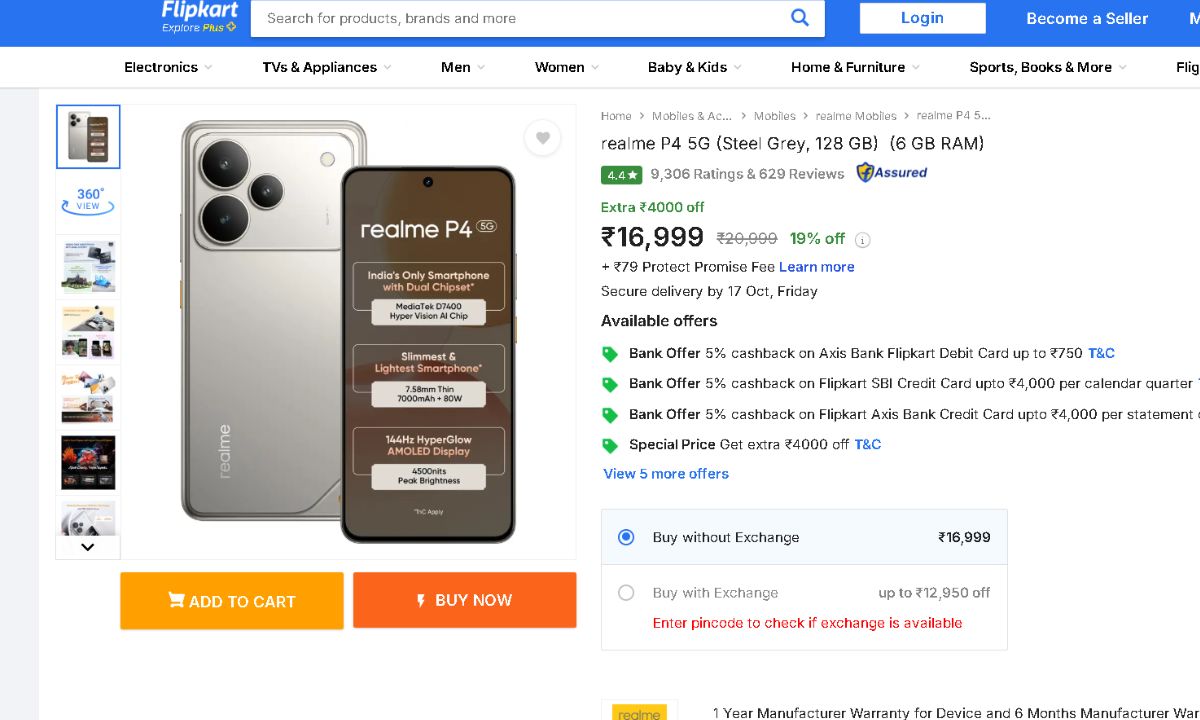Click the price details info icon
The width and height of the screenshot is (1200, 720).
pyautogui.click(x=863, y=240)
